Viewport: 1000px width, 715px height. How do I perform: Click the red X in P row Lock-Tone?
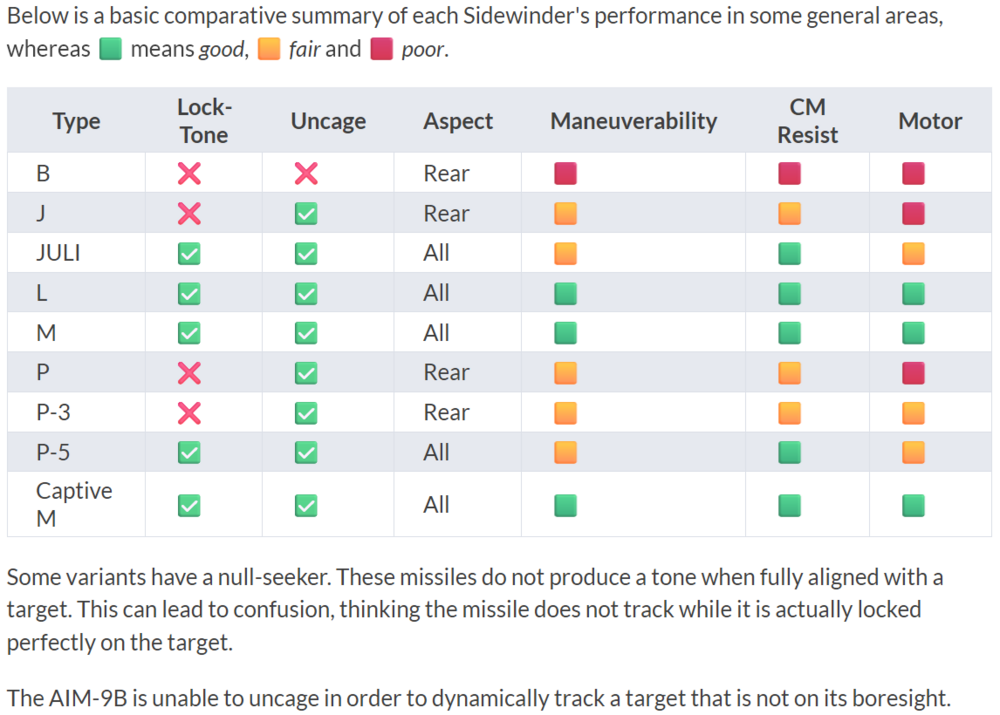189,373
